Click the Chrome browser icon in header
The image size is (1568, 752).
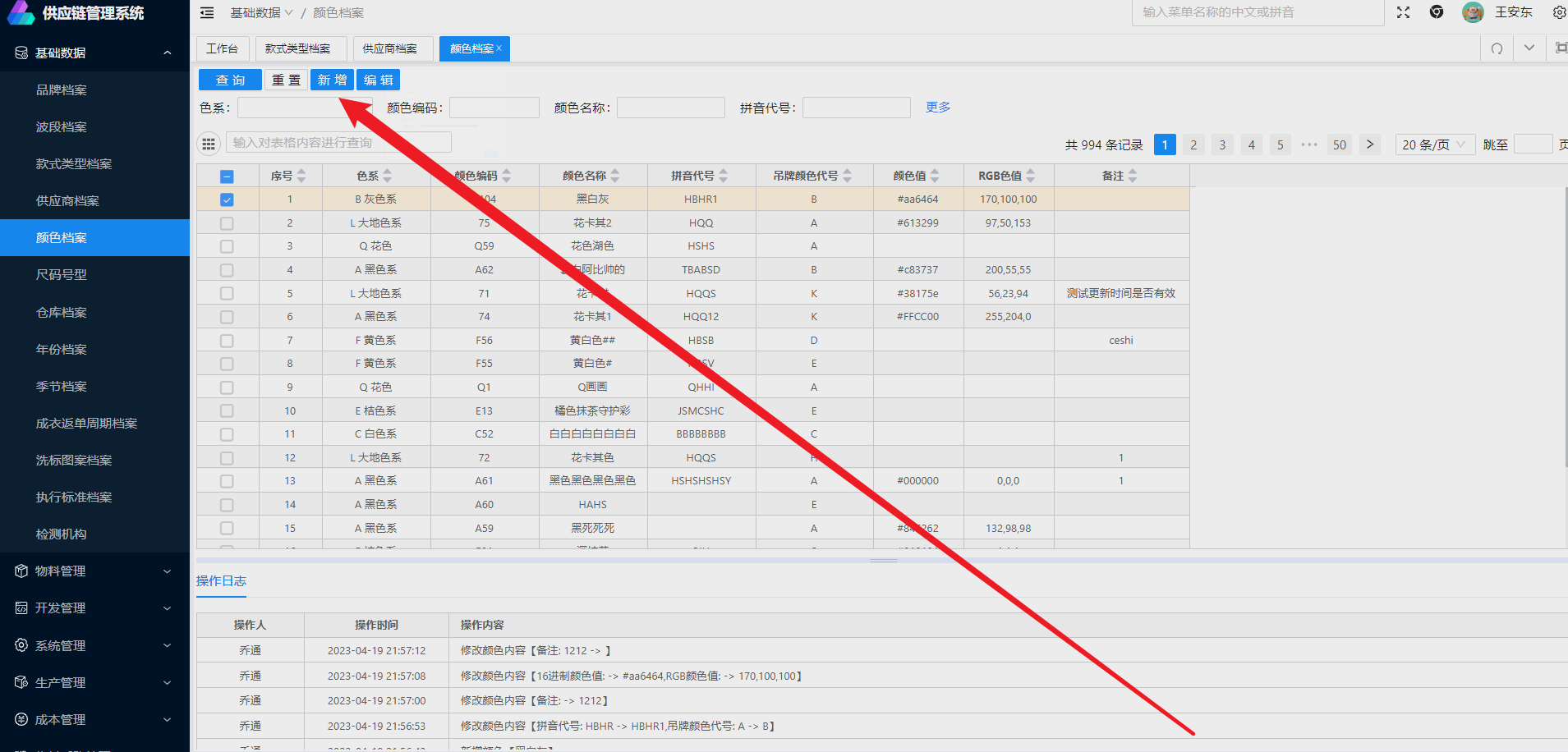(x=1437, y=12)
